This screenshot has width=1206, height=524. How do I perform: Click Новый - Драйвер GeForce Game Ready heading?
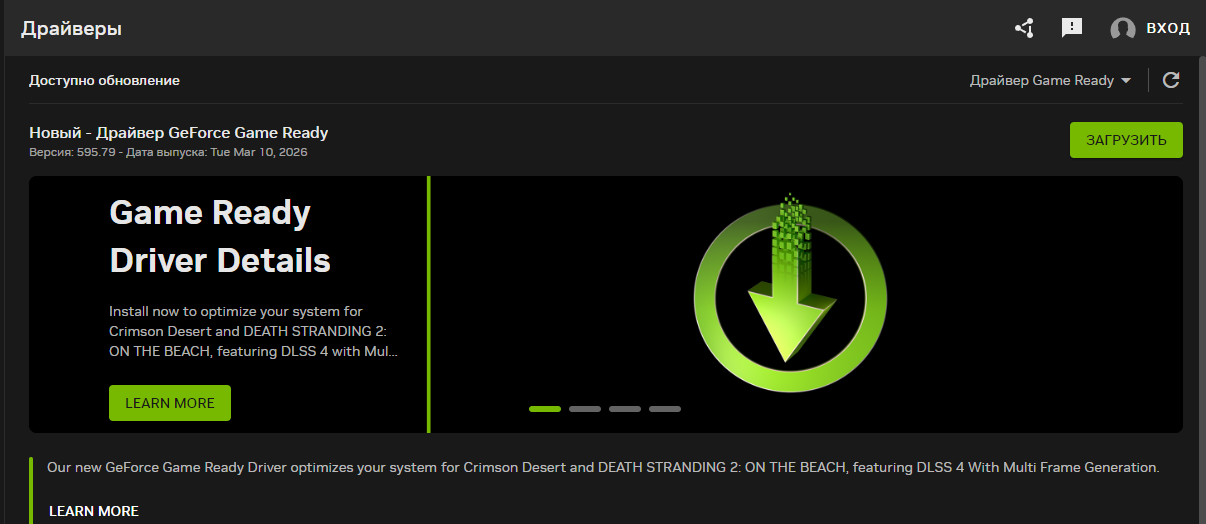coord(178,133)
